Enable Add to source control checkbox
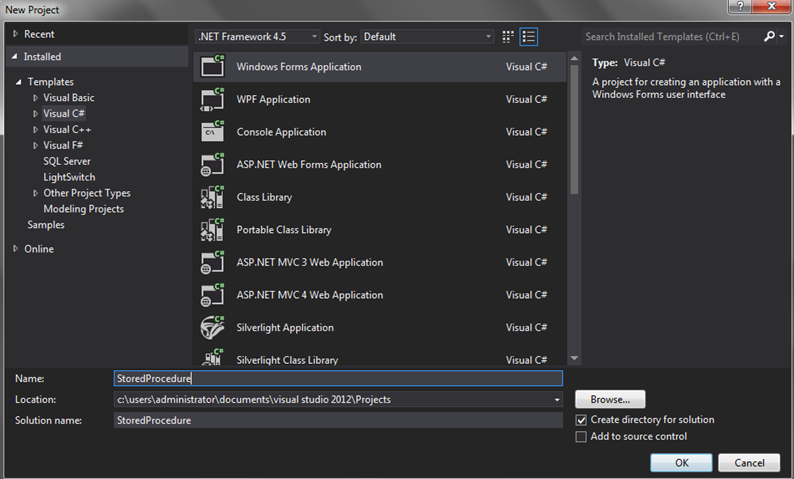Screen dimensions: 794x479 581,436
